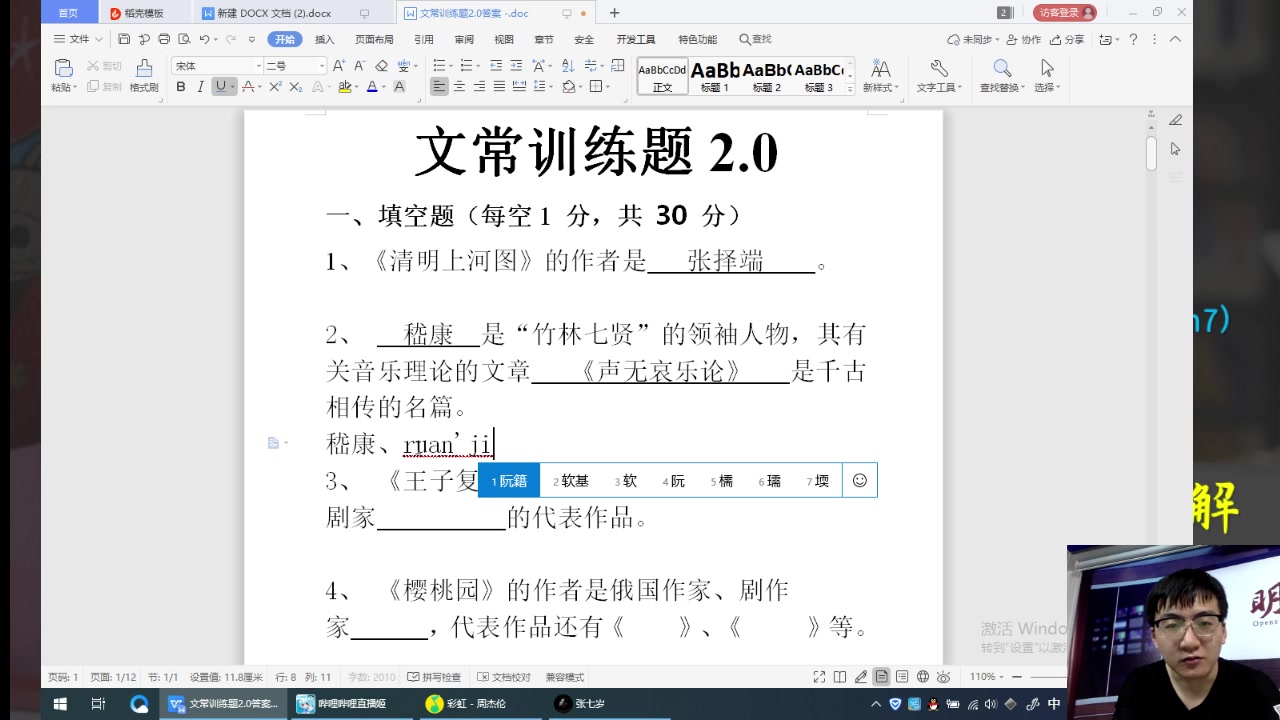Click the Help question mark icon
1280x720 pixels.
pyautogui.click(x=1133, y=39)
